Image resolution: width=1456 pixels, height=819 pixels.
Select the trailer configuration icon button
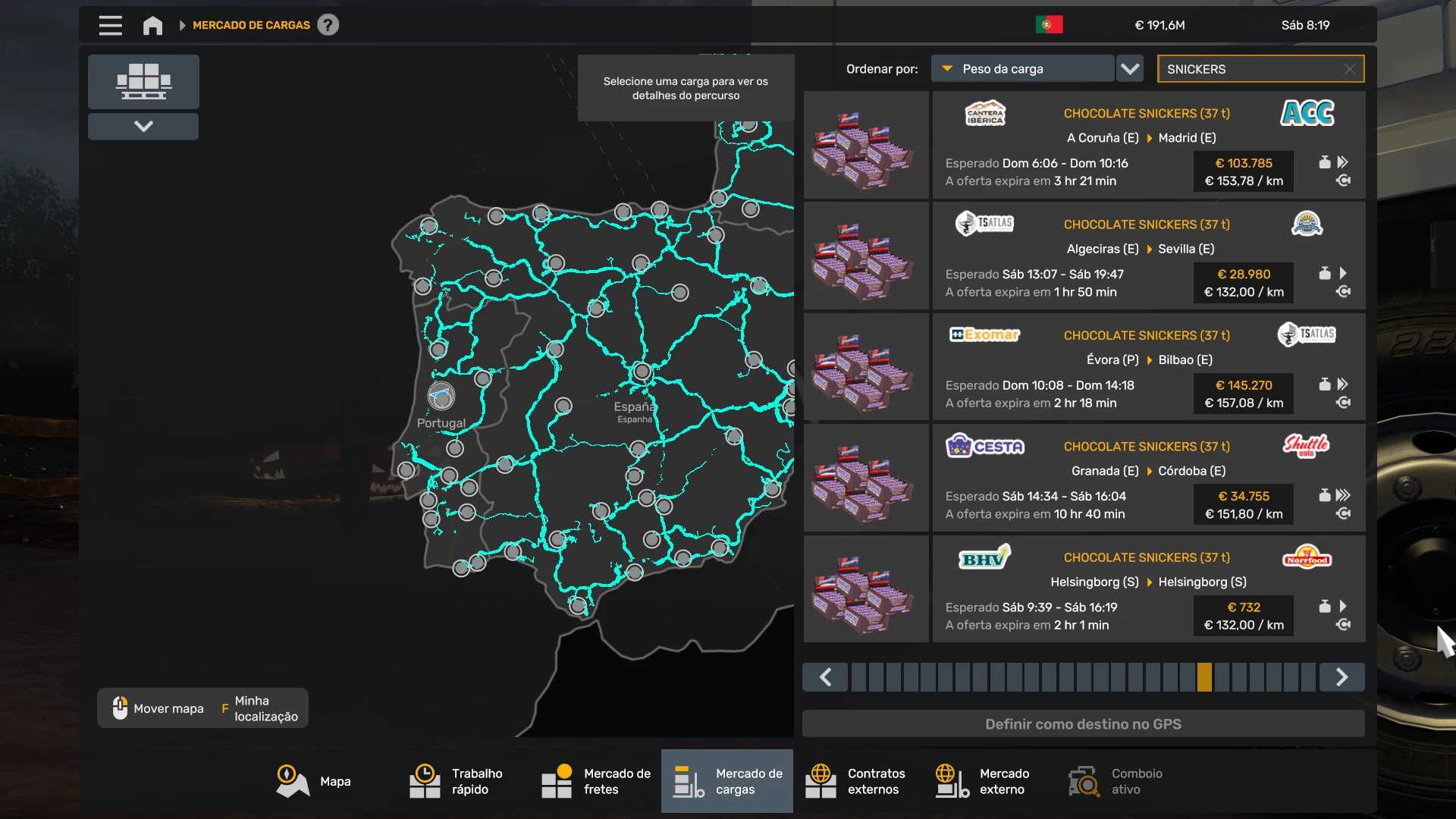(x=143, y=81)
